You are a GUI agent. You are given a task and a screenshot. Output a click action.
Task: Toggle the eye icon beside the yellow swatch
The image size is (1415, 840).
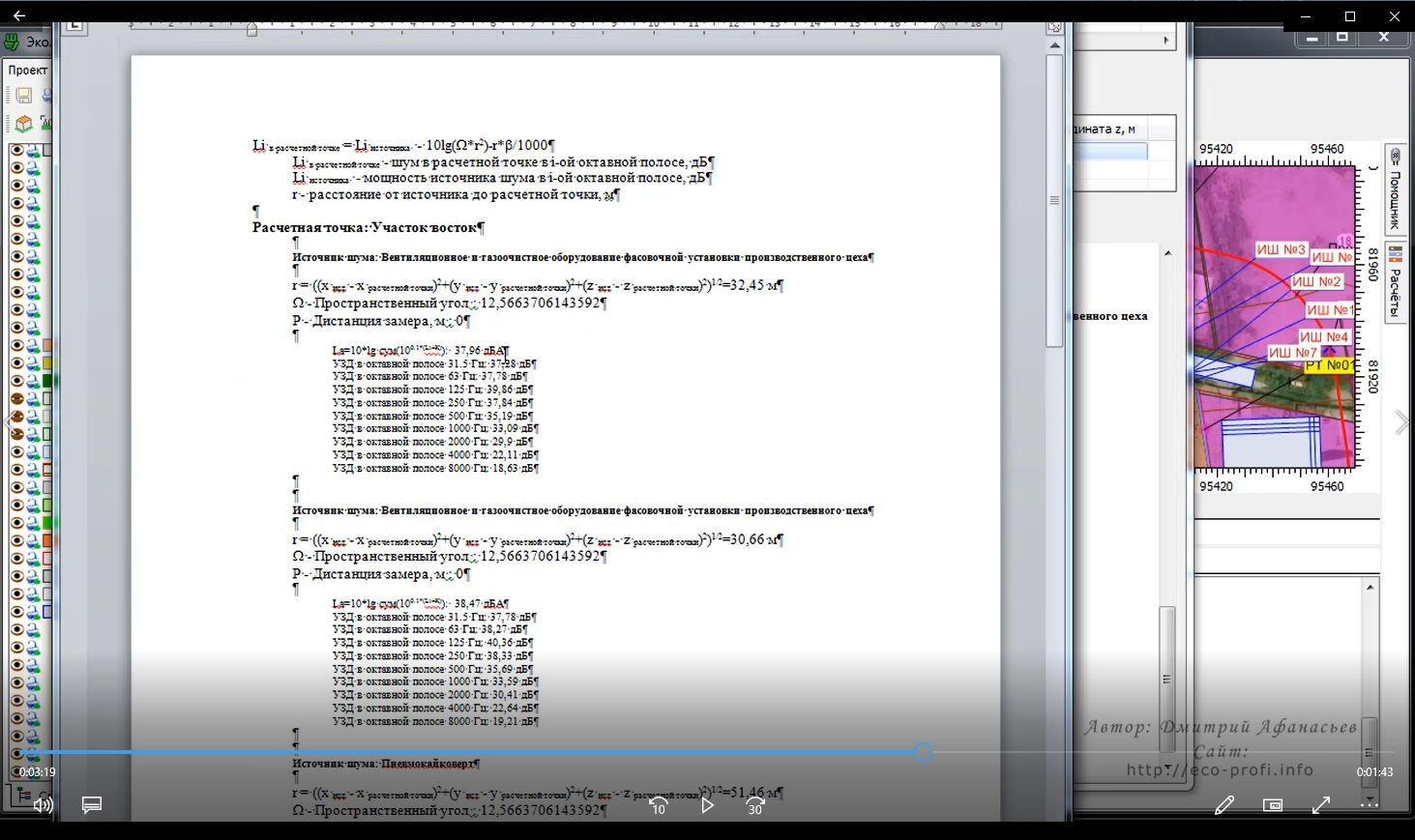coord(16,362)
